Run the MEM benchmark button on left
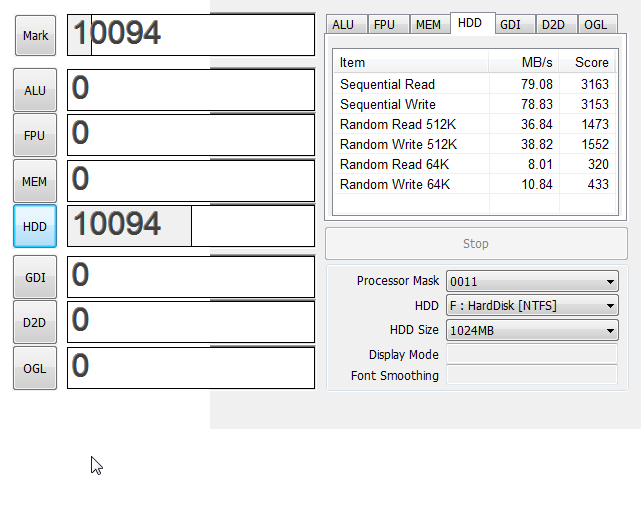This screenshot has width=641, height=515. pyautogui.click(x=35, y=181)
